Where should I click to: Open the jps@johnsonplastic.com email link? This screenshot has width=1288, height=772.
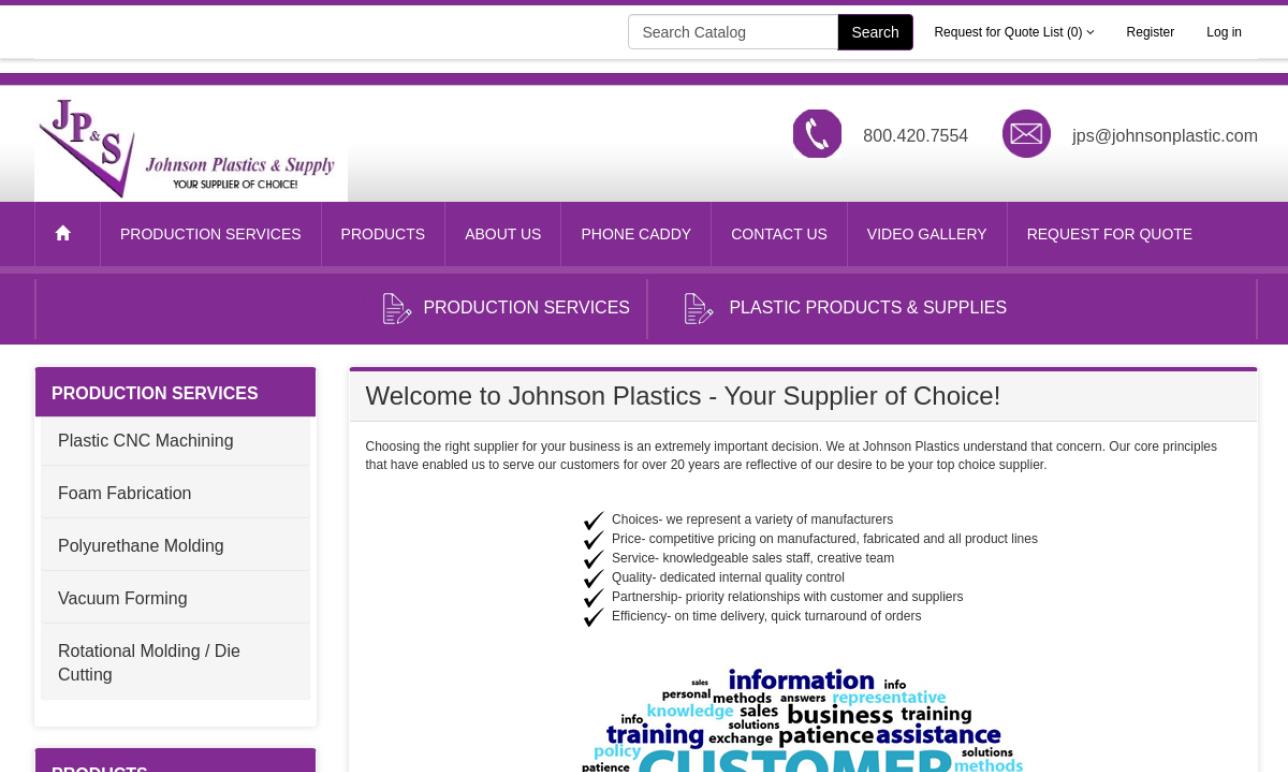pos(1164,135)
